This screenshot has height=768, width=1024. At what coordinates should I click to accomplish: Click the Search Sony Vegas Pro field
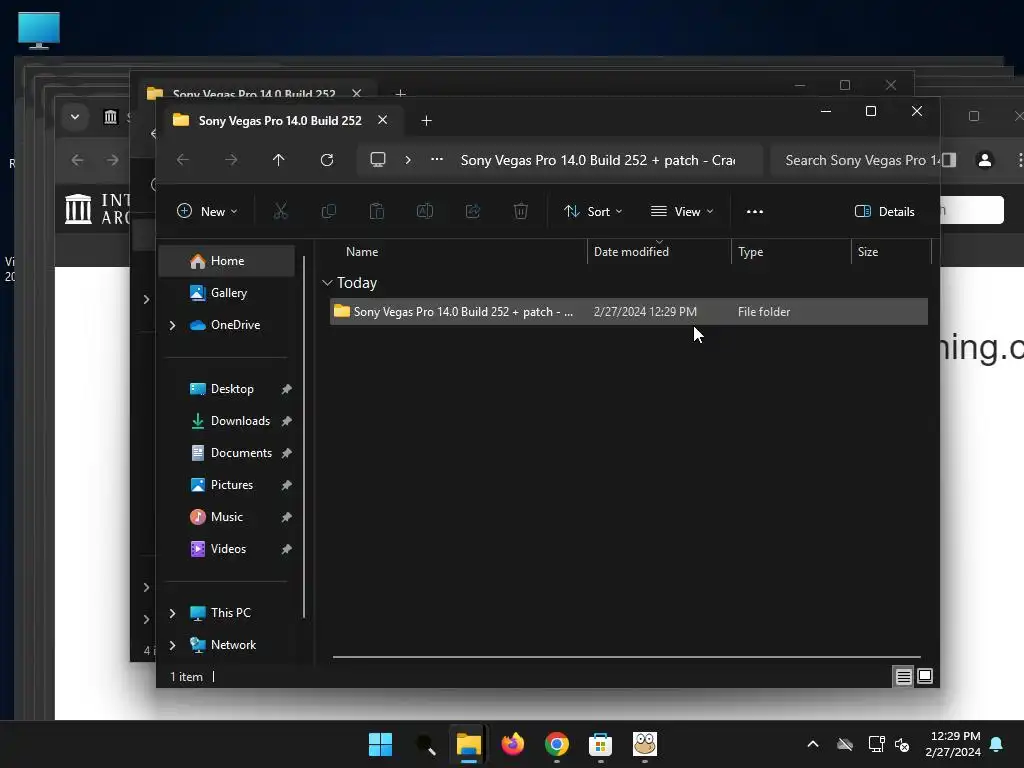click(855, 160)
